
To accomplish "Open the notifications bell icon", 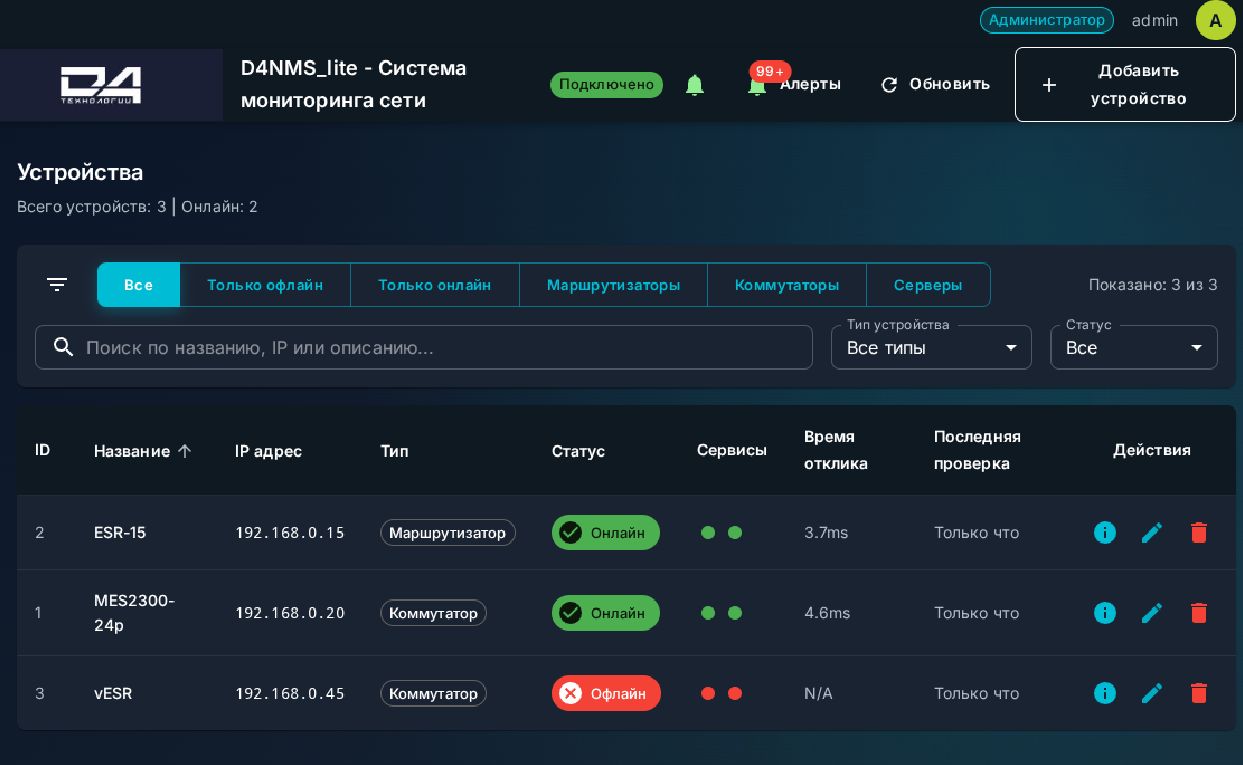I will coord(695,85).
